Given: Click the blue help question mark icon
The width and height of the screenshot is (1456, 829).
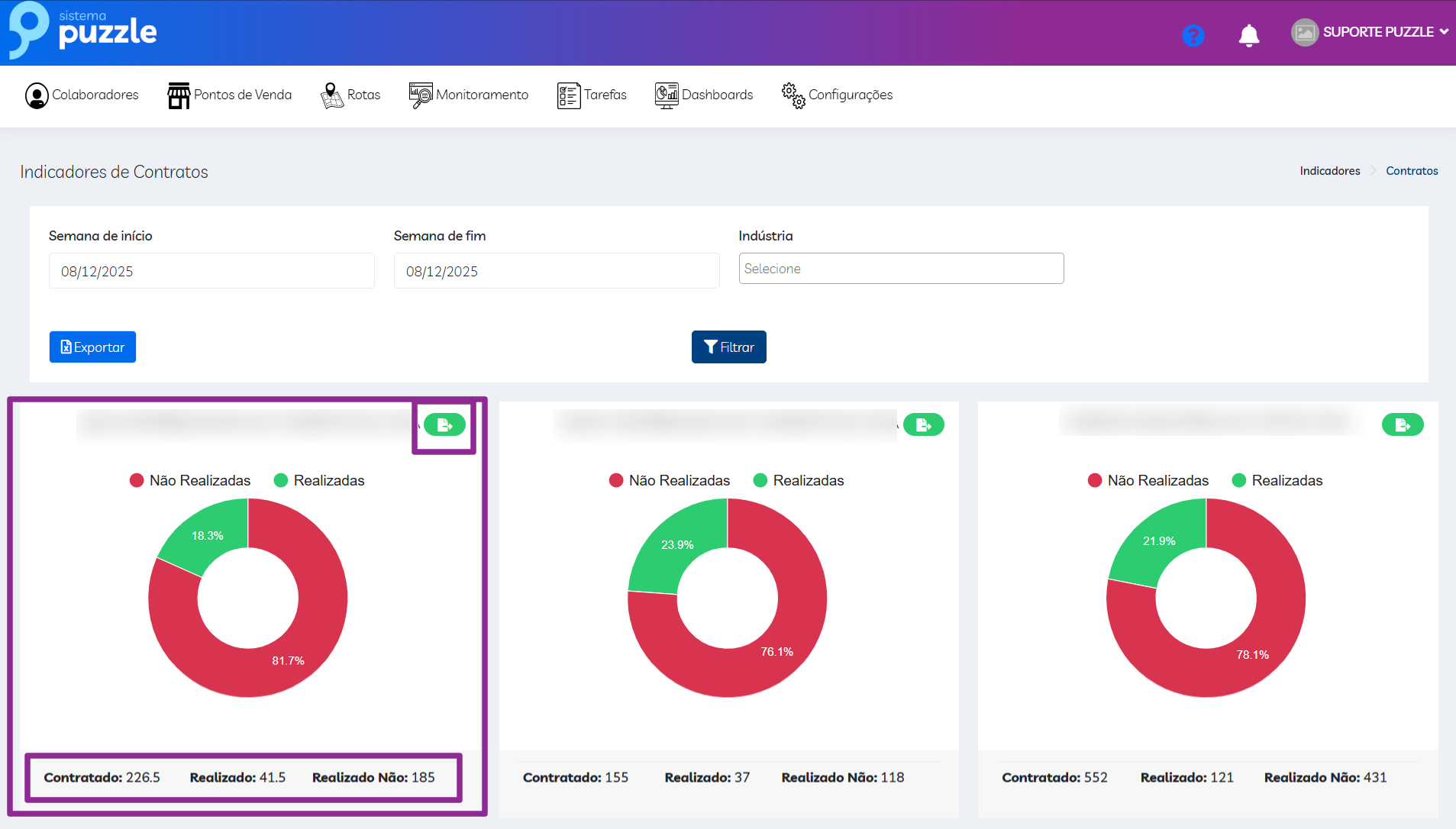Looking at the screenshot, I should click(x=1193, y=35).
